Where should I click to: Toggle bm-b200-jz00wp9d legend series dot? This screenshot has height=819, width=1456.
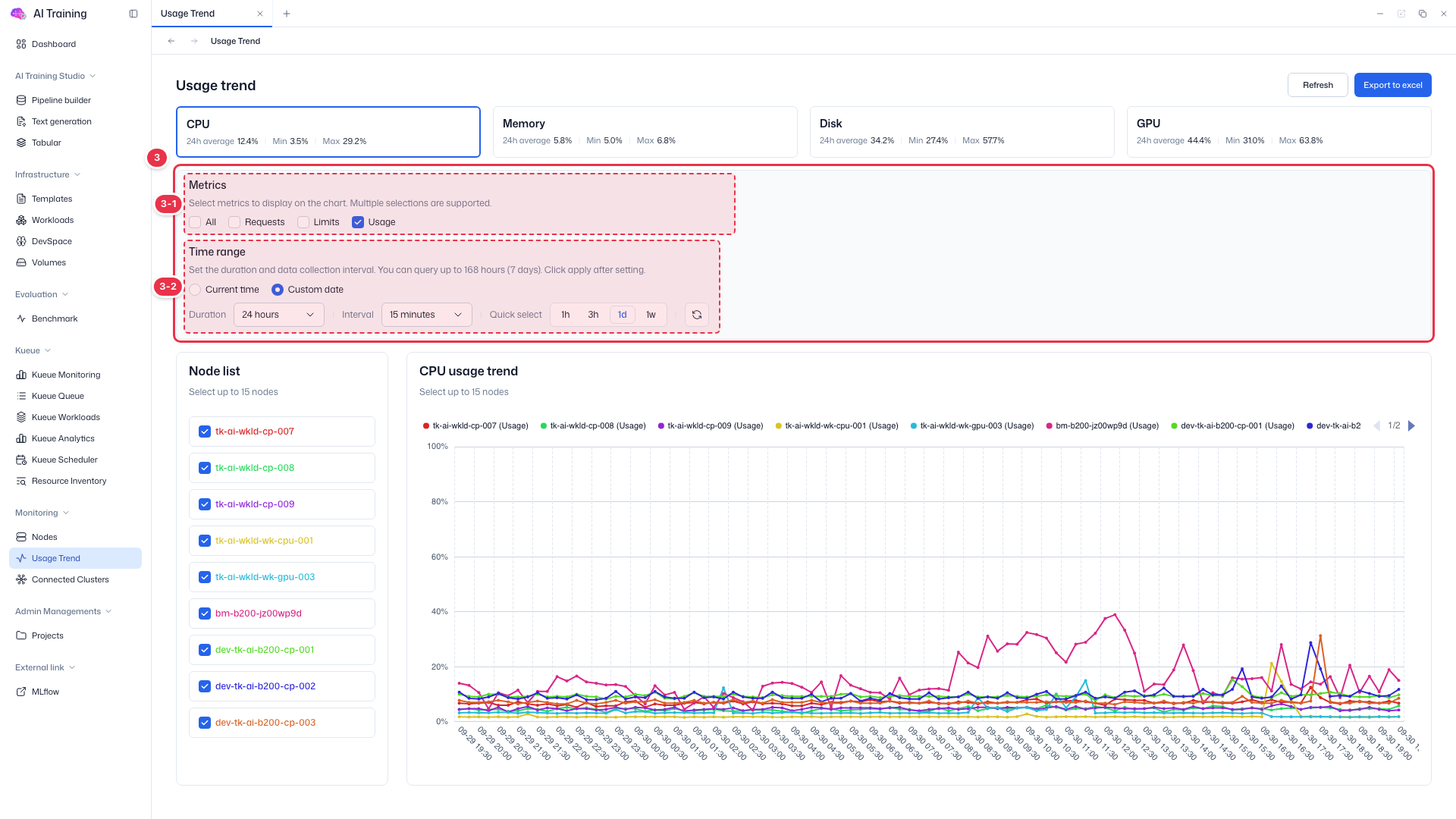tap(1050, 426)
